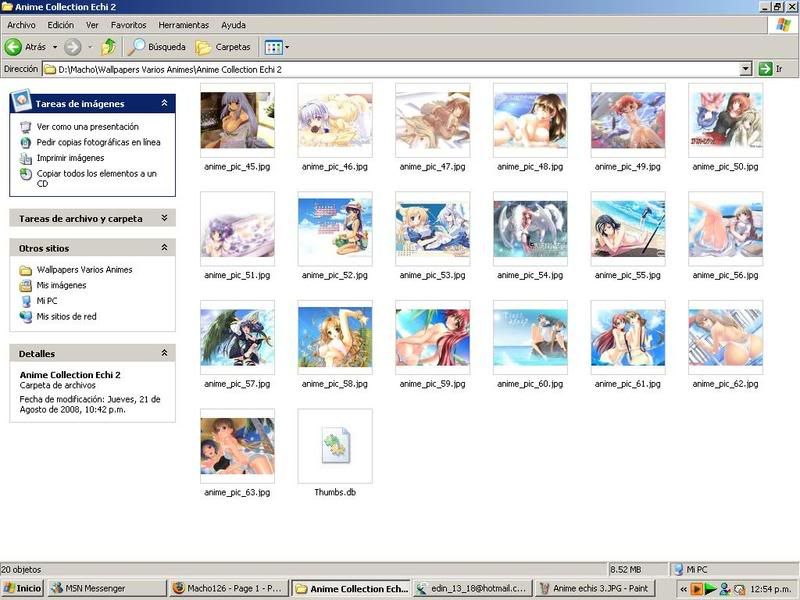Click the 12:54 p.m. taskbar clock
Viewport: 800px width, 600px height.
pyautogui.click(x=770, y=589)
